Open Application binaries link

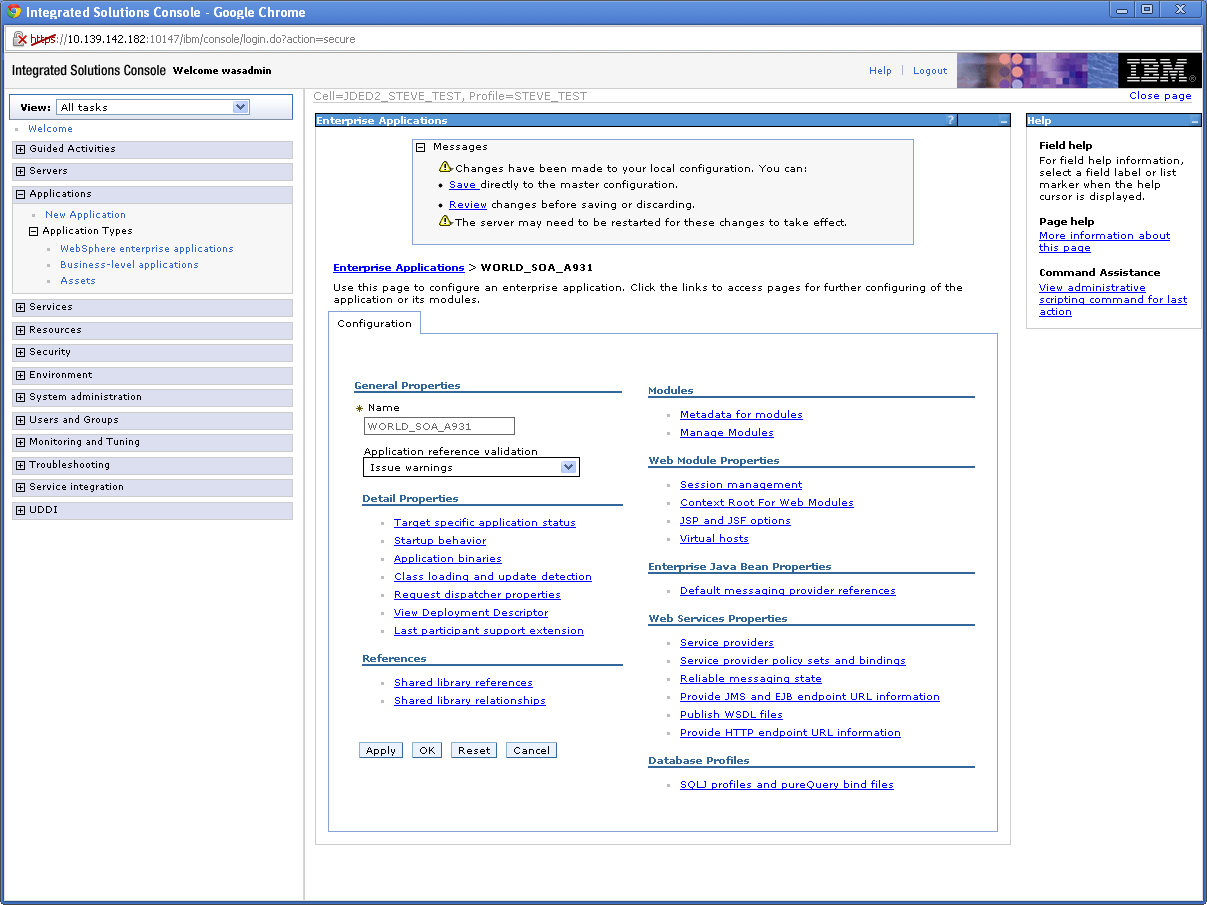448,559
